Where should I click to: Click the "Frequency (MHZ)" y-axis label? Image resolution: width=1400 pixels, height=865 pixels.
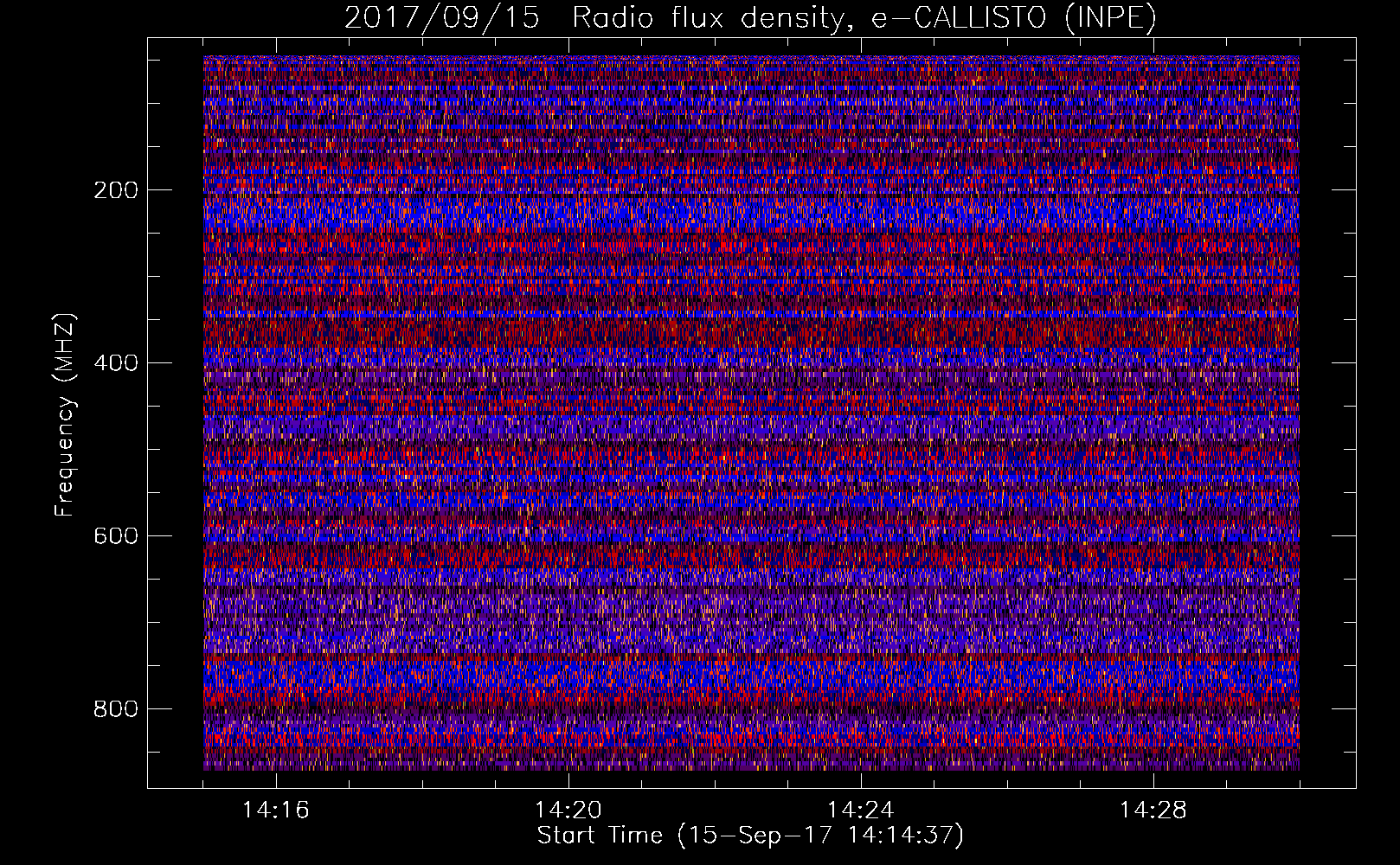coord(65,415)
